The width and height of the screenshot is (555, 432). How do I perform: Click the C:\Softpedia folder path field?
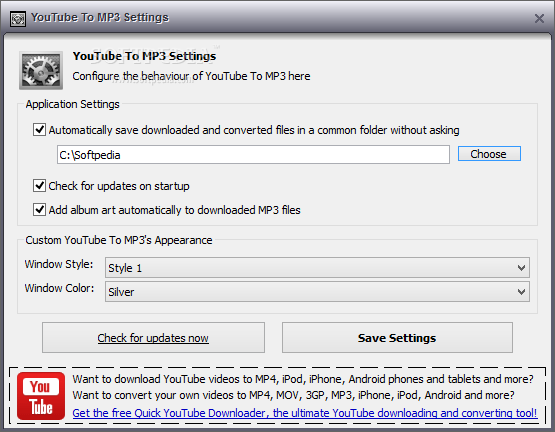coord(253,155)
